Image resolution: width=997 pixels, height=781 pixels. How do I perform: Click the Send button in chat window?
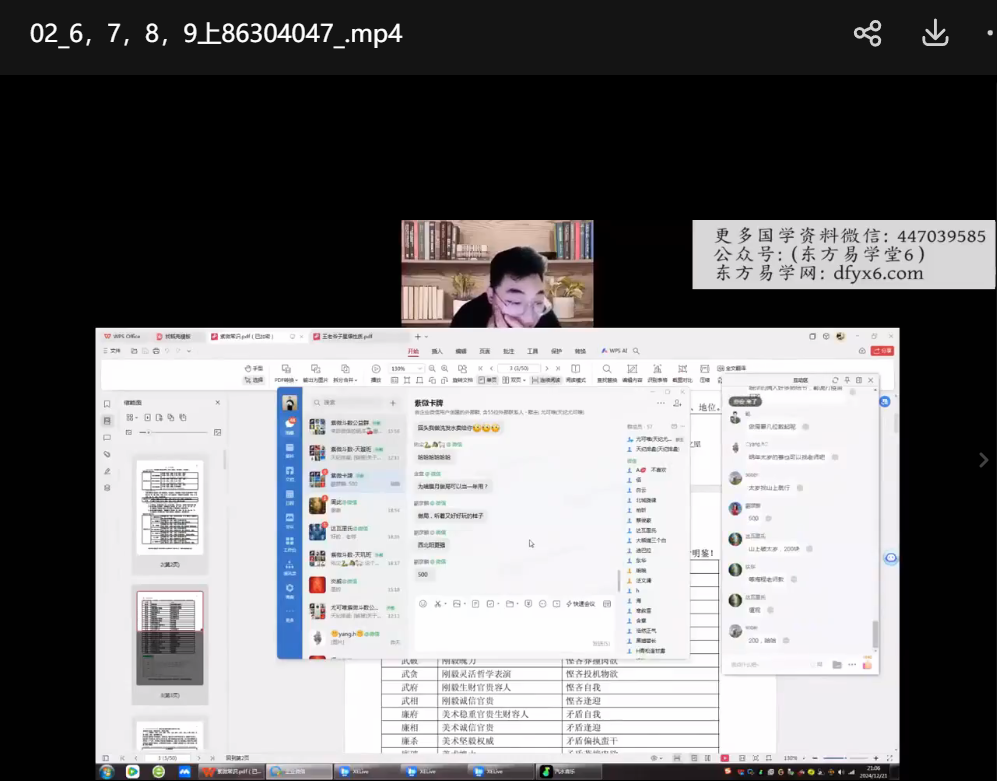pyautogui.click(x=600, y=643)
